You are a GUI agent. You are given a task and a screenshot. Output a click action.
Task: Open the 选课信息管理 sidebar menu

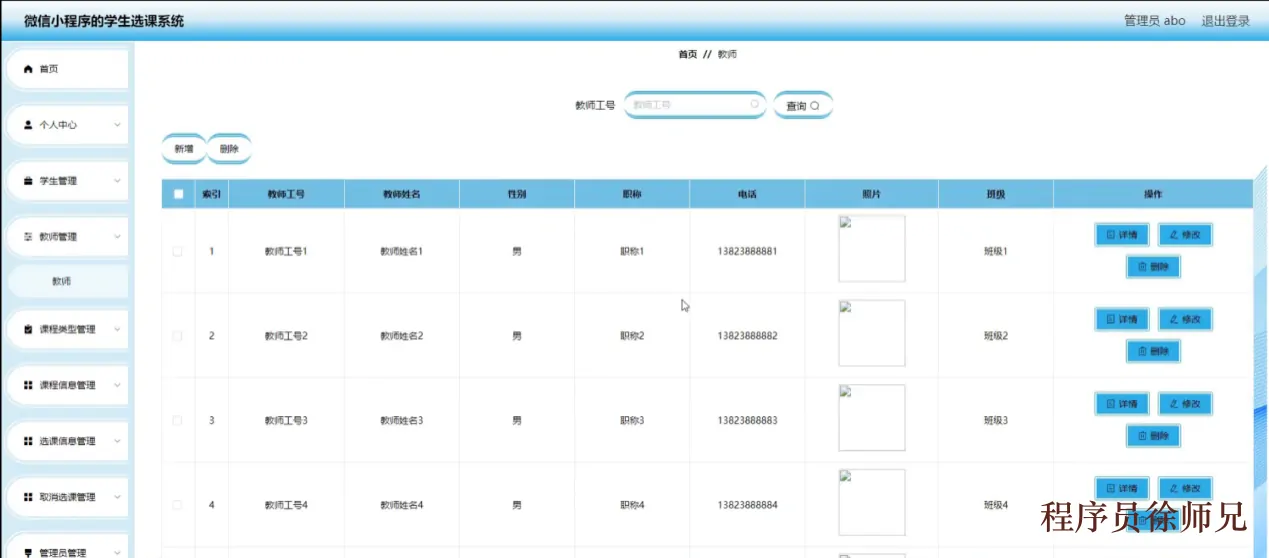coord(67,441)
